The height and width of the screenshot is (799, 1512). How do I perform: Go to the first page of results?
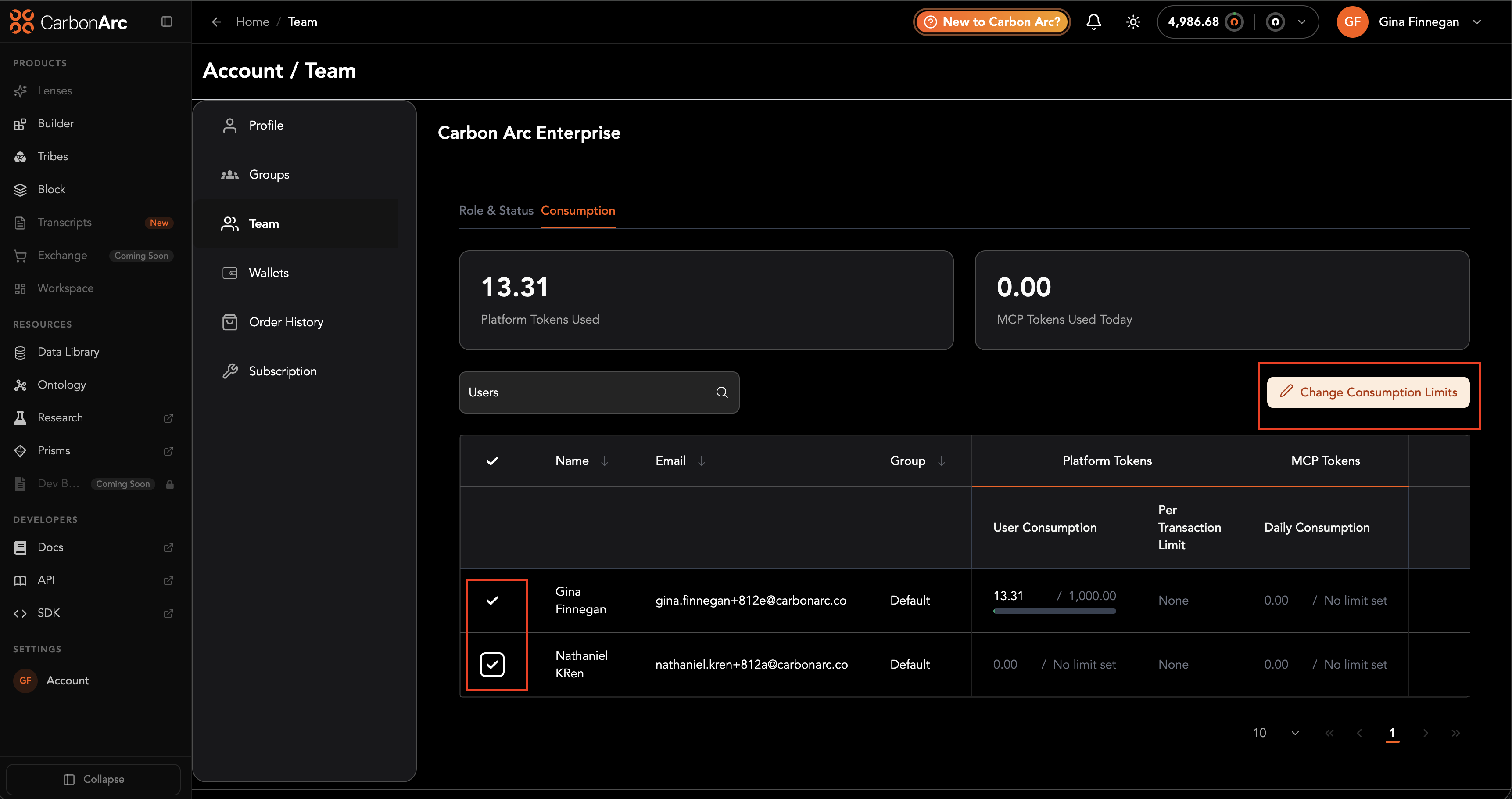tap(1329, 733)
